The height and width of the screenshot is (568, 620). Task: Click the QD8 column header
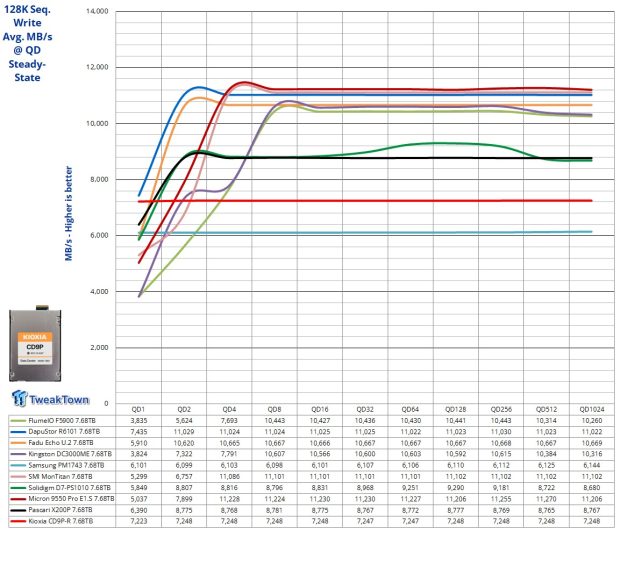click(x=274, y=409)
